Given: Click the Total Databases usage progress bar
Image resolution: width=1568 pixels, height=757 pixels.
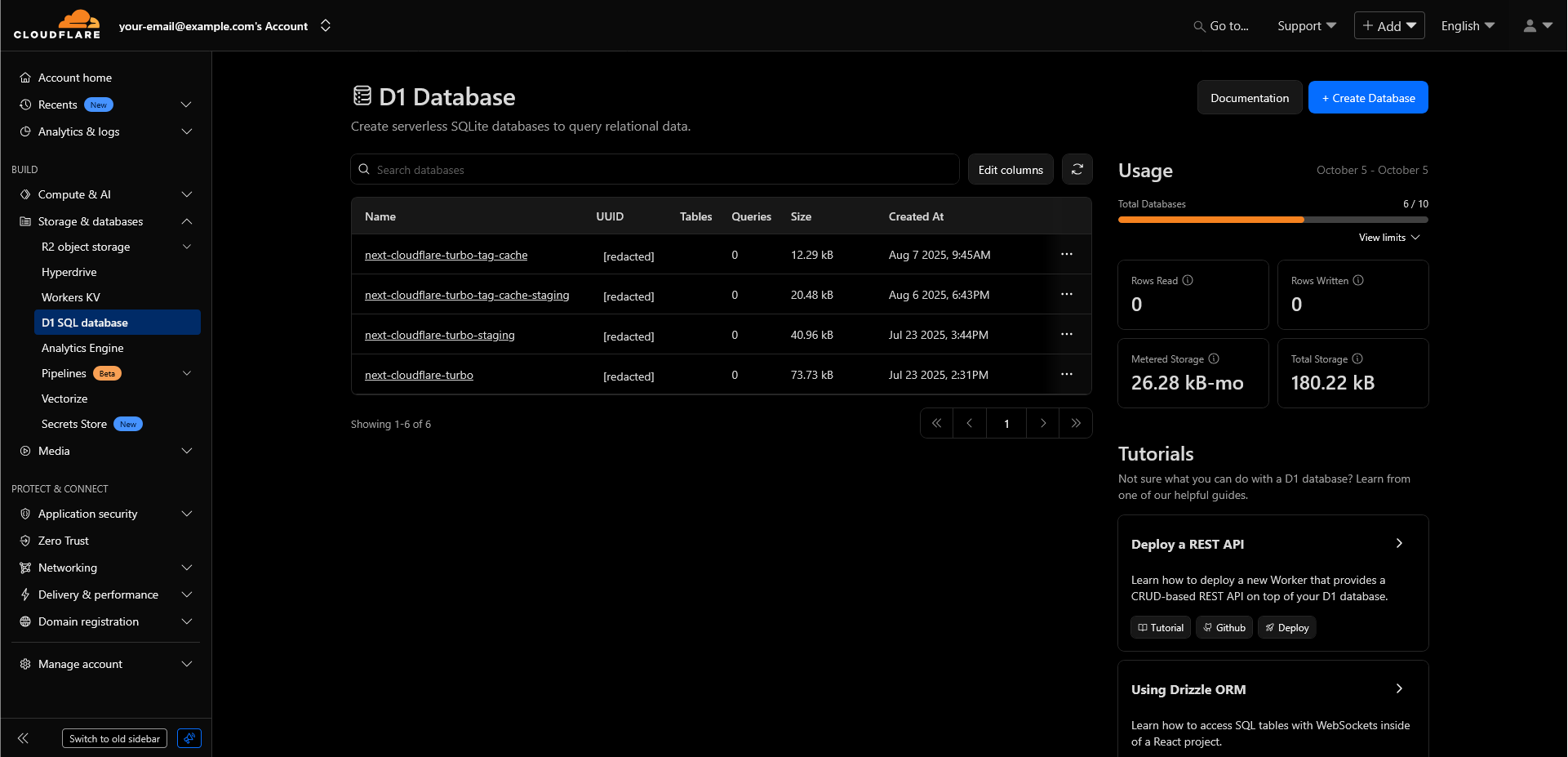Looking at the screenshot, I should (x=1273, y=220).
